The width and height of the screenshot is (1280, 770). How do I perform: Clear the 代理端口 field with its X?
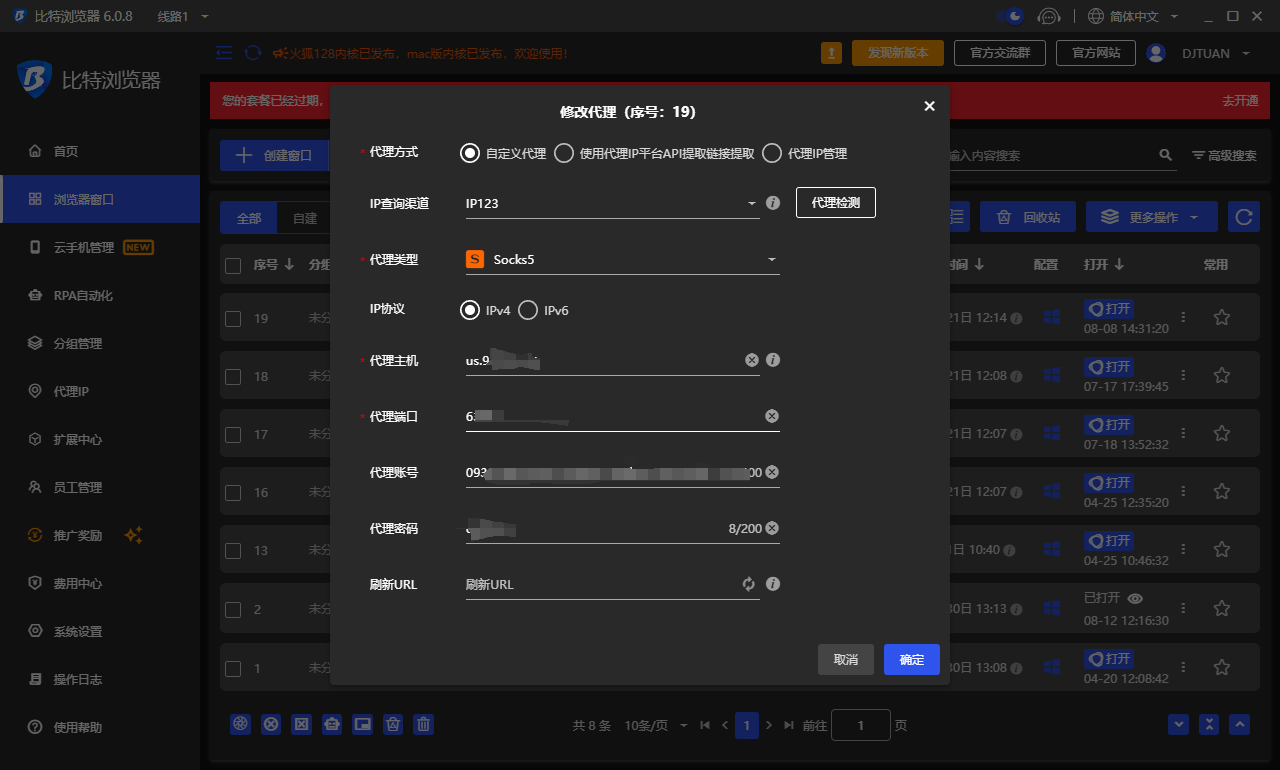click(772, 416)
